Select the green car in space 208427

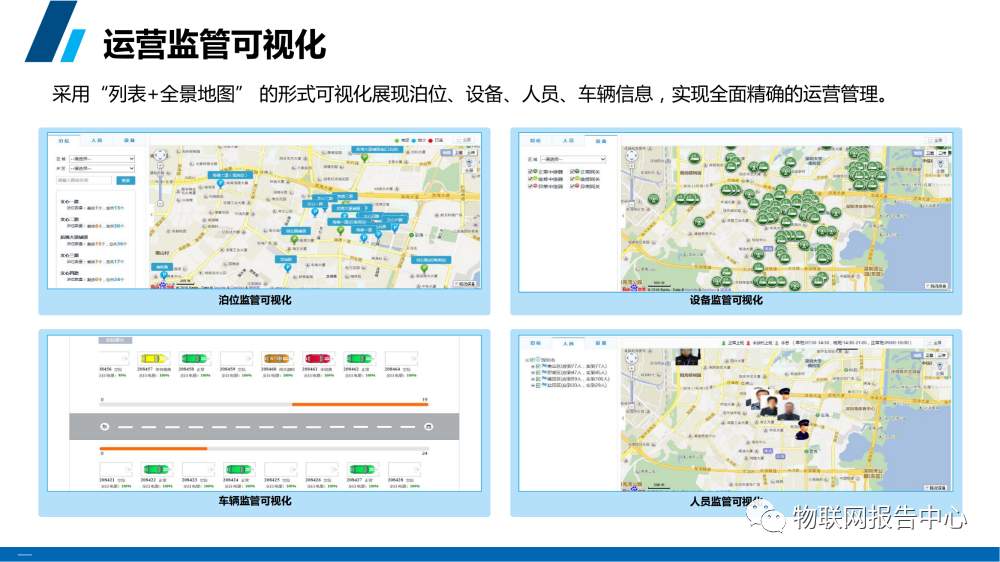click(x=361, y=470)
